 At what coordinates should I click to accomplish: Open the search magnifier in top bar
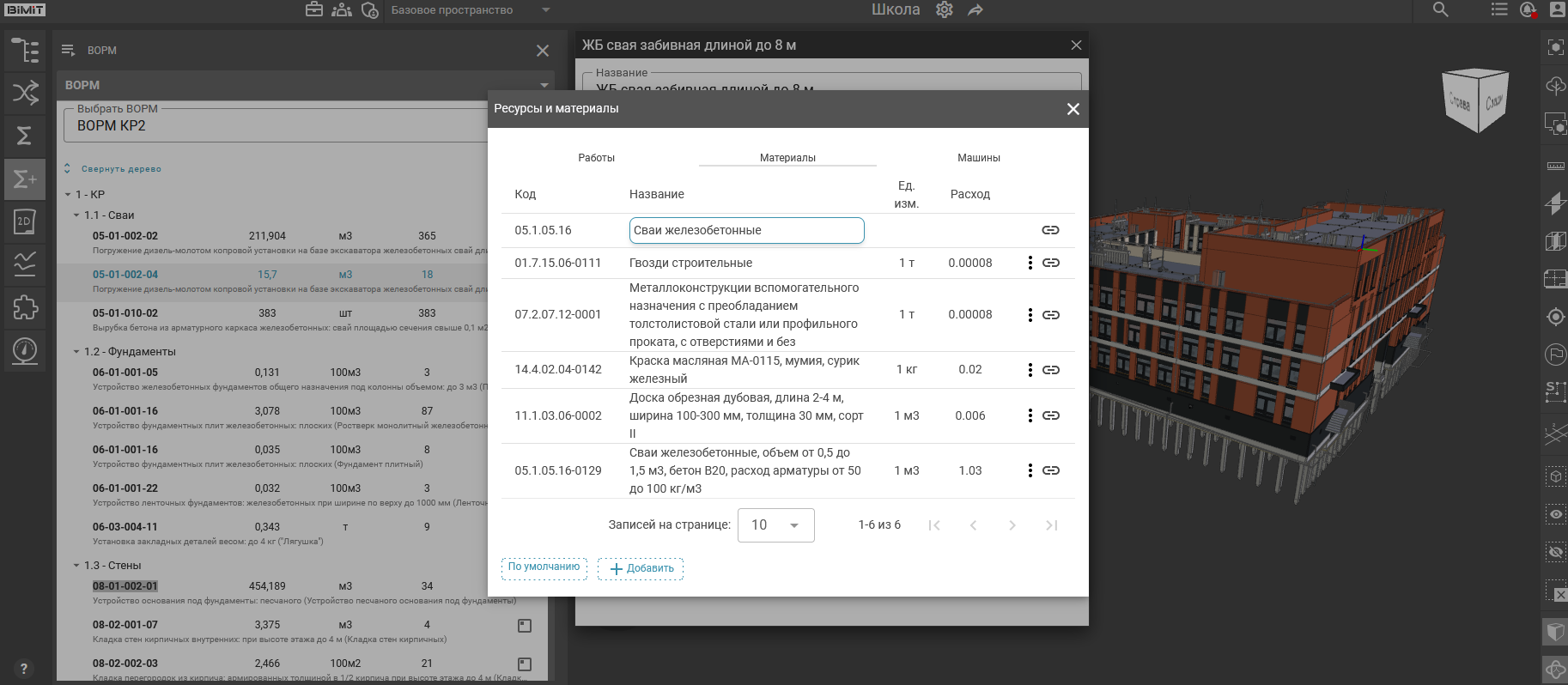(1441, 9)
